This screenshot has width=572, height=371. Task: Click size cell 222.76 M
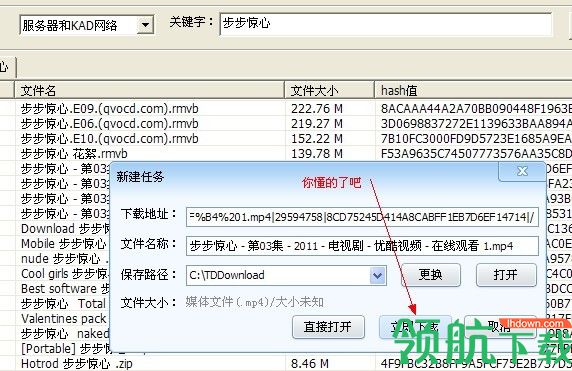click(x=317, y=109)
